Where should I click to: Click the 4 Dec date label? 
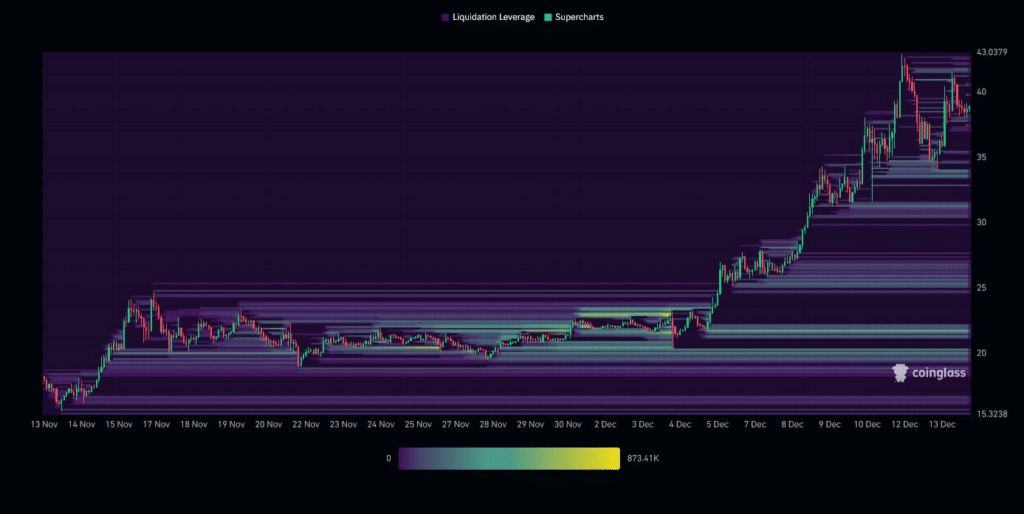(680, 425)
